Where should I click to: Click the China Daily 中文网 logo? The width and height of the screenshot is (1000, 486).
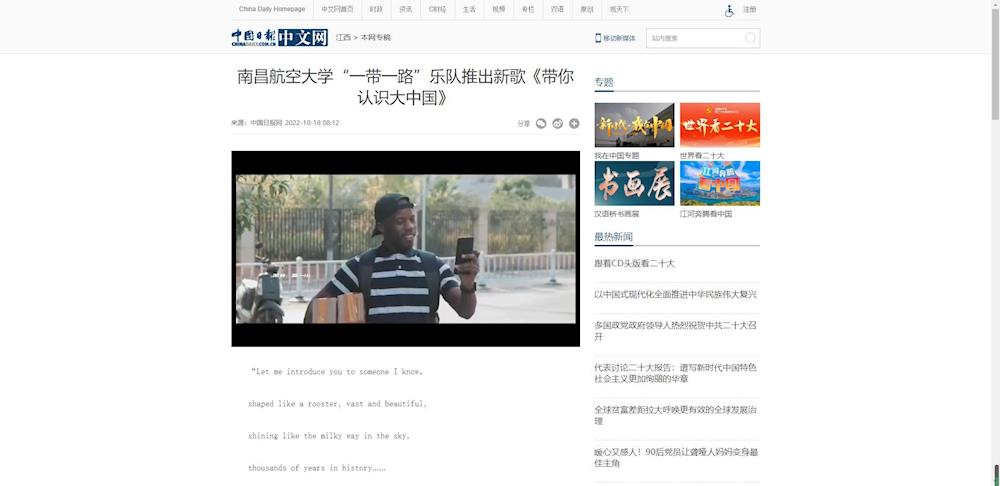click(279, 38)
